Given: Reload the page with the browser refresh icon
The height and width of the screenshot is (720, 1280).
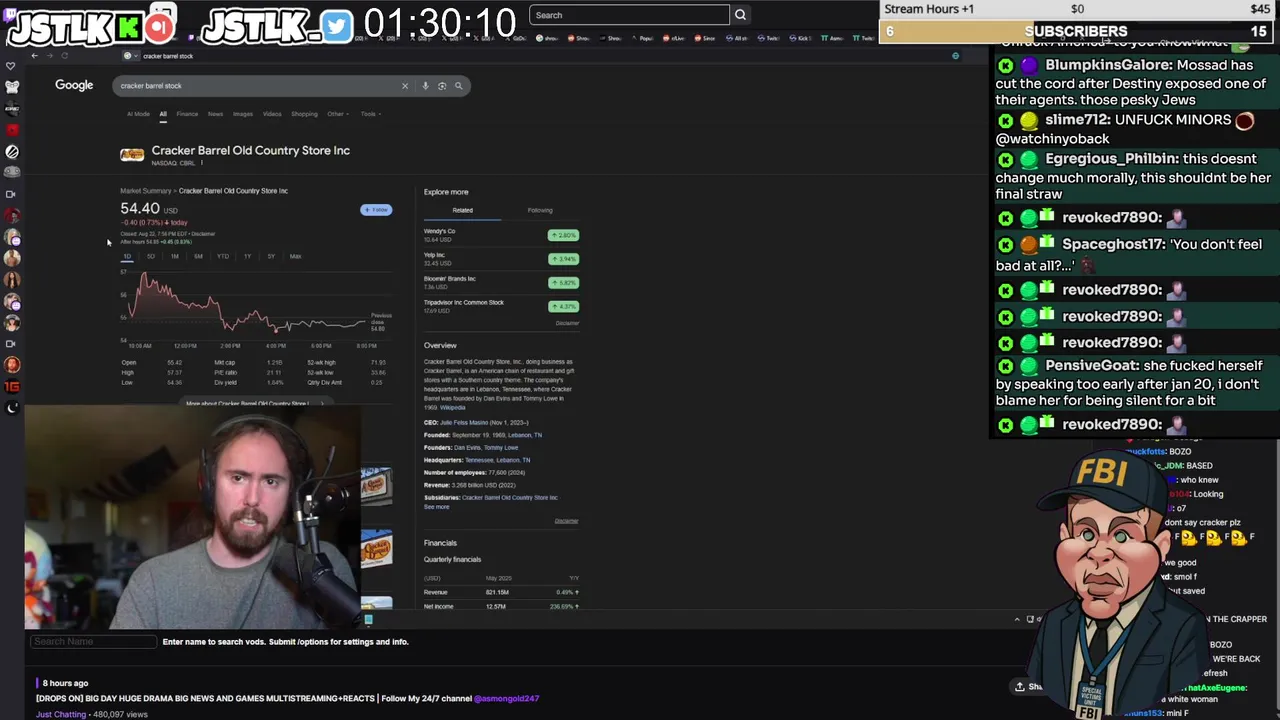Looking at the screenshot, I should tap(65, 56).
